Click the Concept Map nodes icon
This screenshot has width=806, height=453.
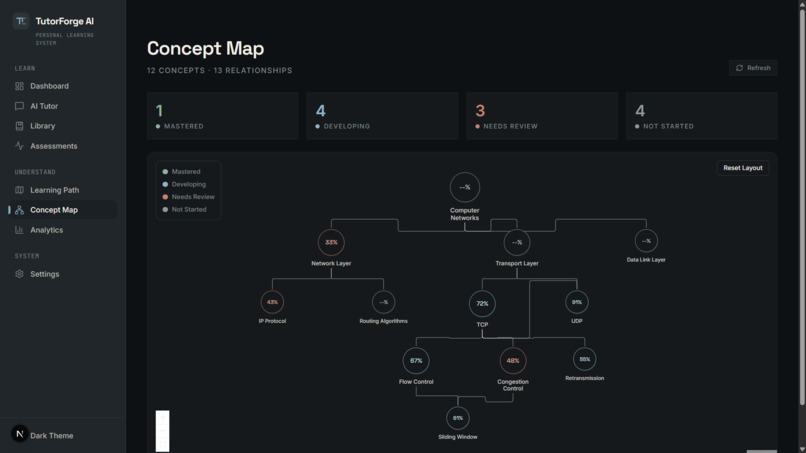(19, 210)
